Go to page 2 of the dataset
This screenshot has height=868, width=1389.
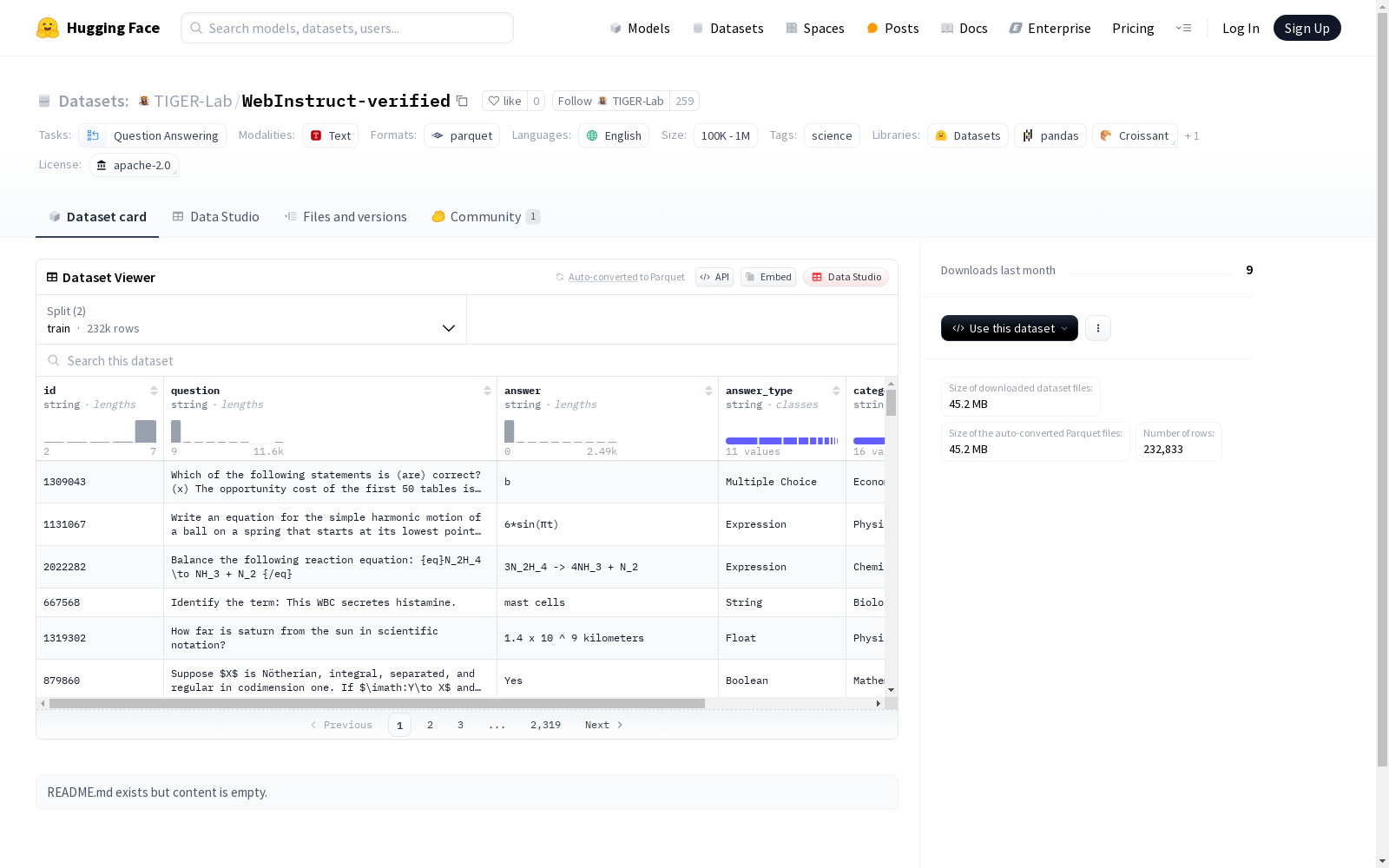click(x=430, y=725)
